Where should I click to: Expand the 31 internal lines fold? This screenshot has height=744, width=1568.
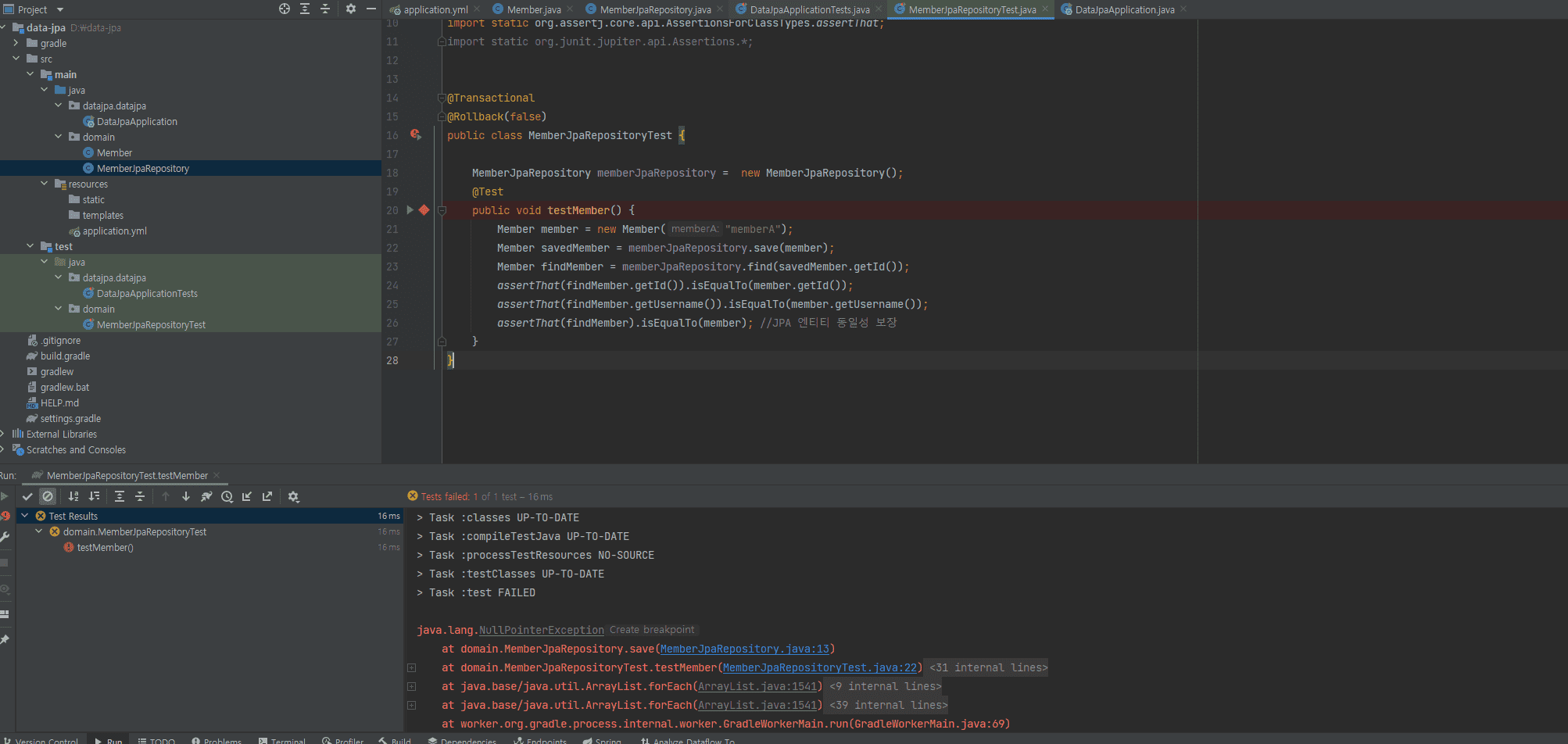988,667
